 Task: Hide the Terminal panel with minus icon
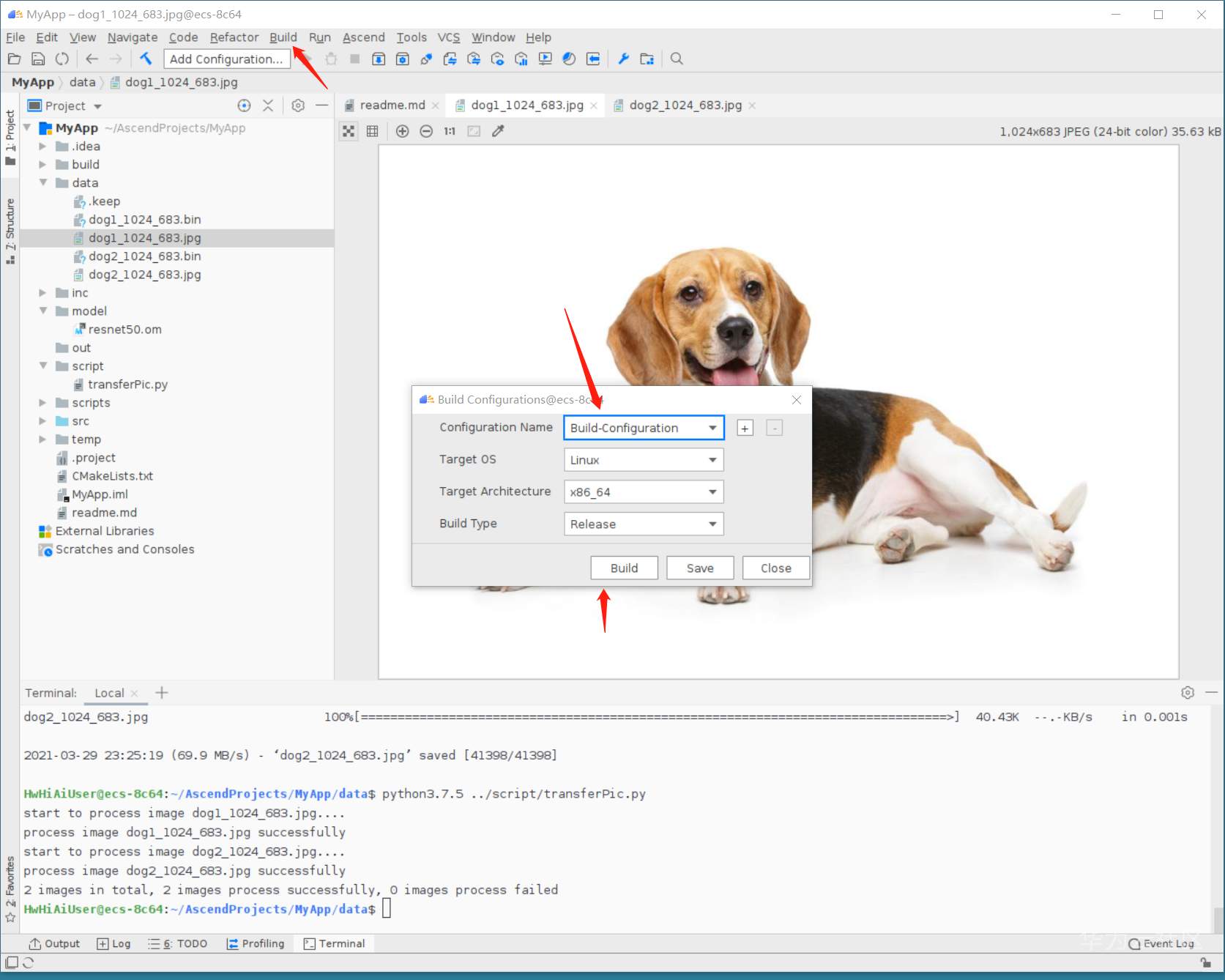point(1212,692)
